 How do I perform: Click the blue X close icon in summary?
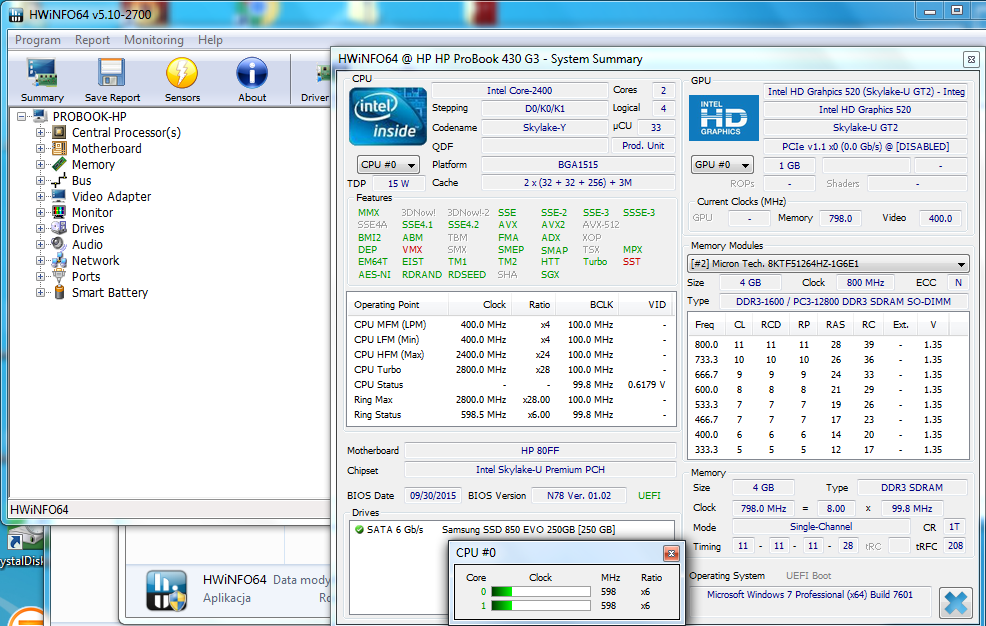click(955, 603)
